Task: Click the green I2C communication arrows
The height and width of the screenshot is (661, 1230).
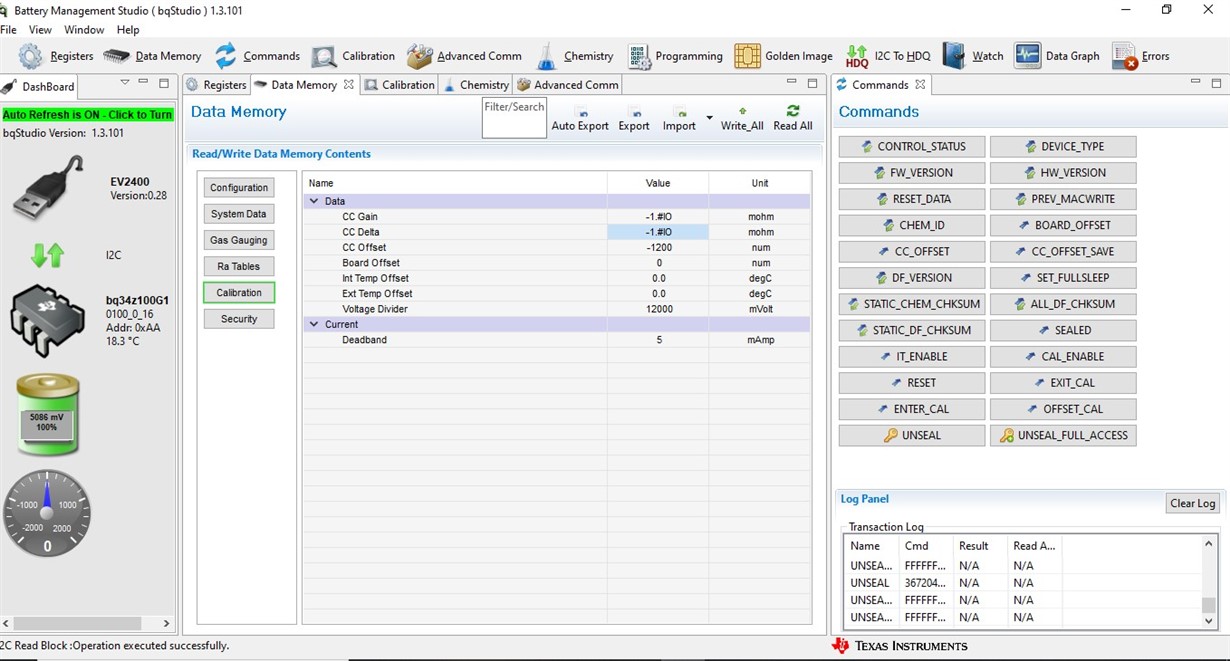Action: [x=47, y=255]
